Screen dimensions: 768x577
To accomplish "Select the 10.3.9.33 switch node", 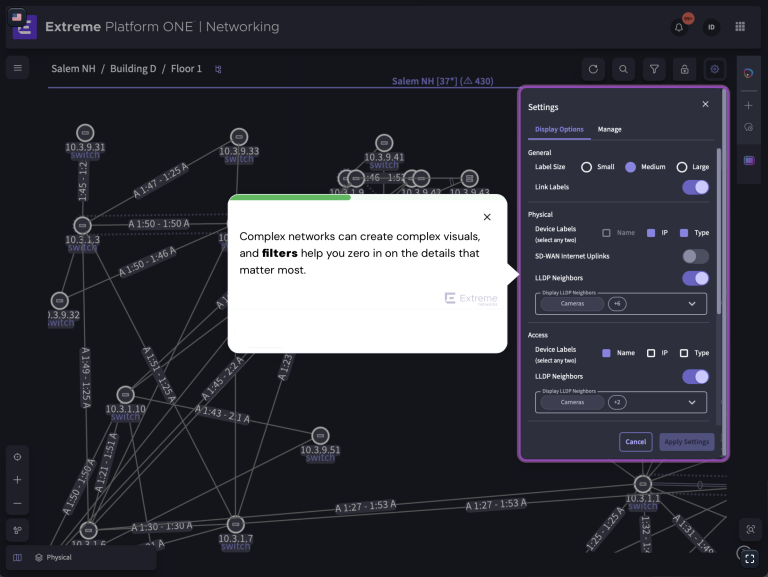I will pos(239,137).
